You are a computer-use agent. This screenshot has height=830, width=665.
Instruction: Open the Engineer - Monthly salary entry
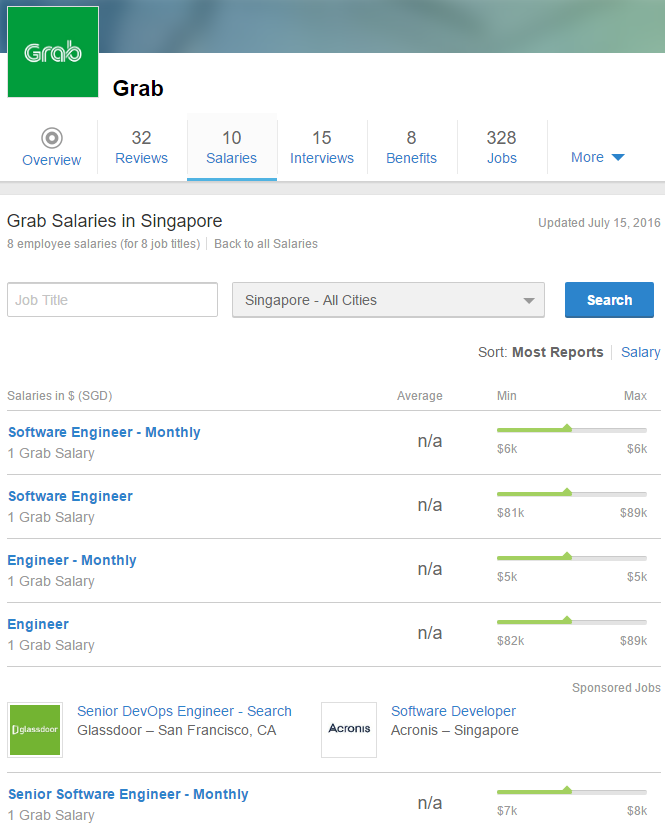click(72, 561)
